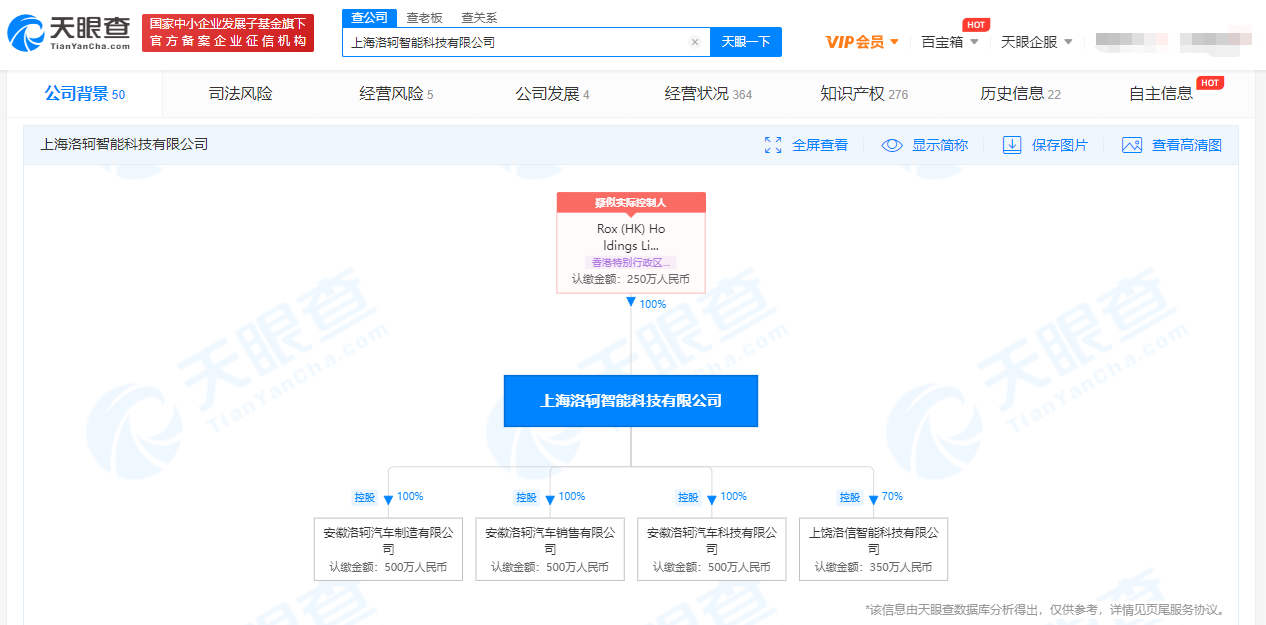Open the VIP会员 dropdown arrow
Viewport: 1266px width, 625px height.
(894, 42)
